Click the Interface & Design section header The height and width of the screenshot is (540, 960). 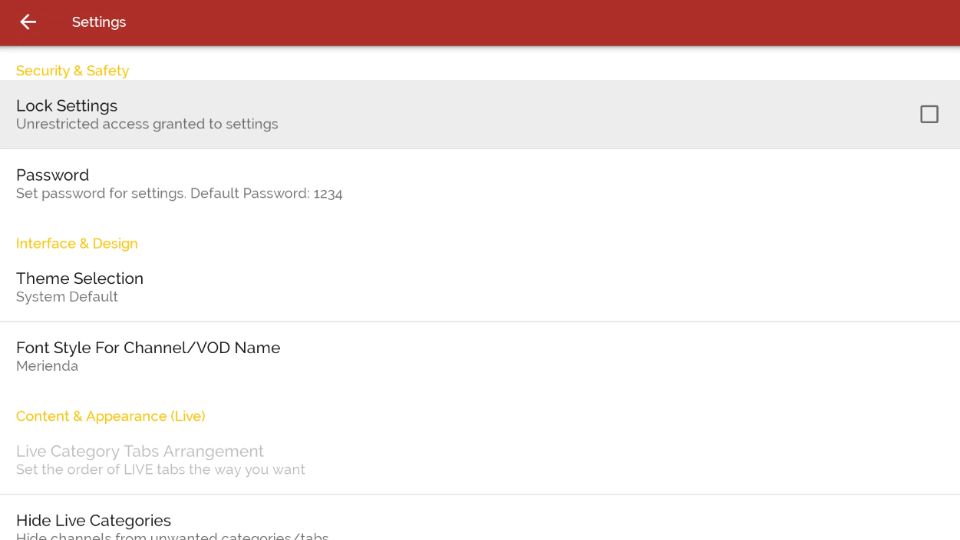point(77,243)
